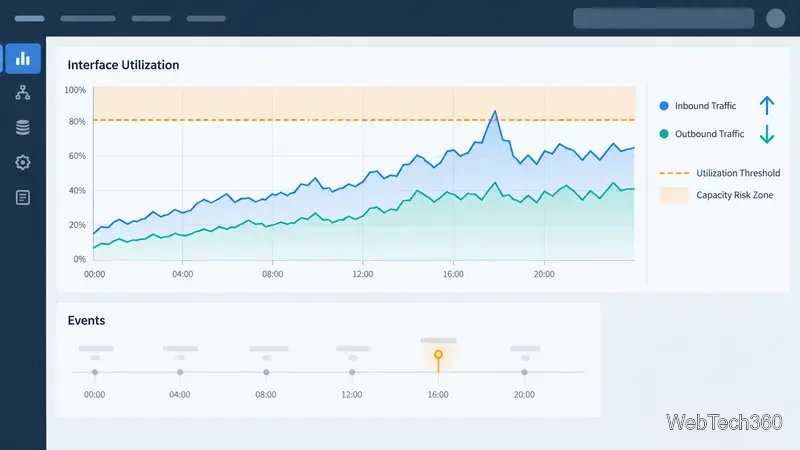The width and height of the screenshot is (800, 450).
Task: Click the outbound traffic down arrow icon
Action: pyautogui.click(x=766, y=134)
